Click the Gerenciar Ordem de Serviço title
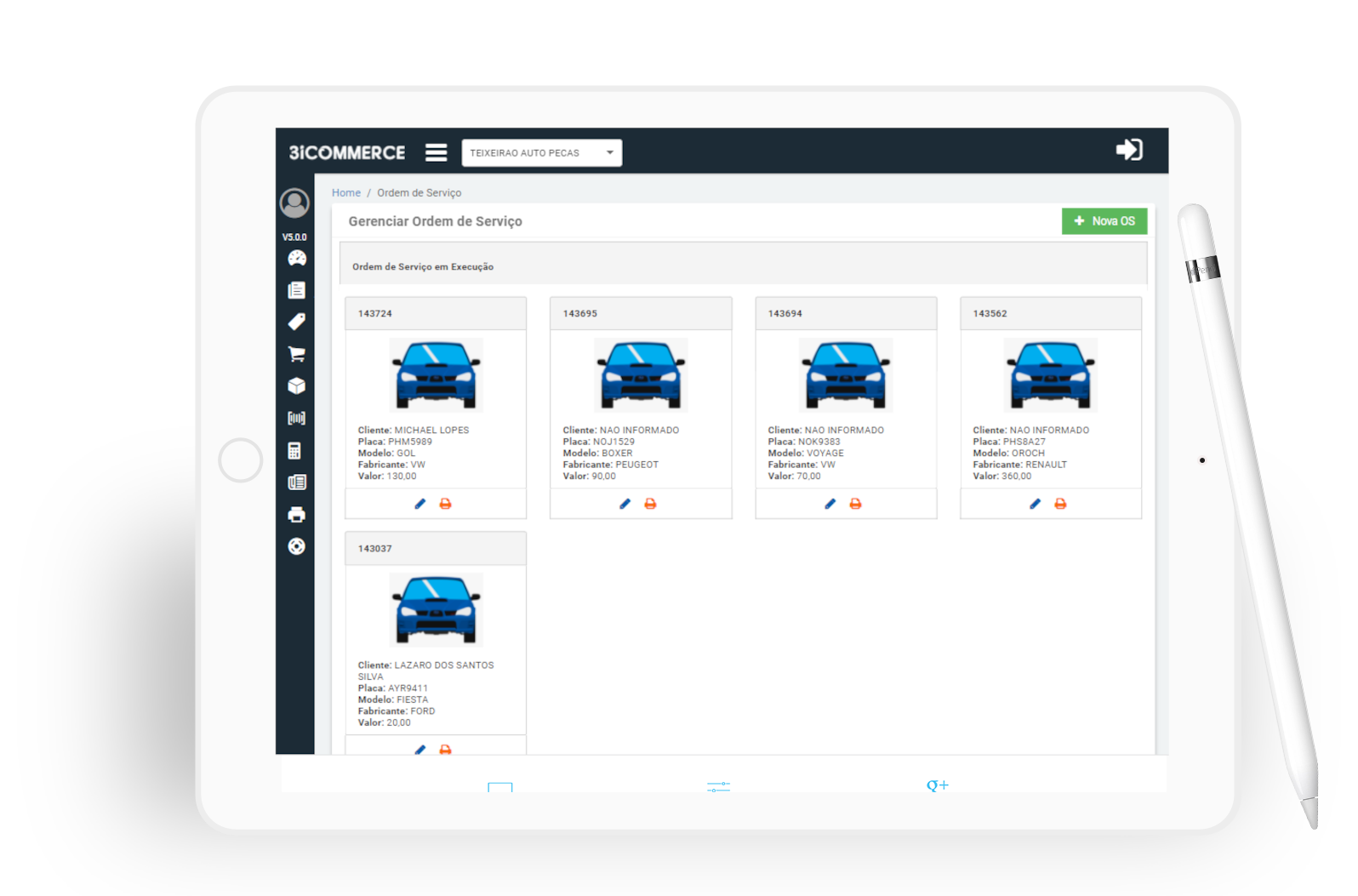 click(435, 221)
